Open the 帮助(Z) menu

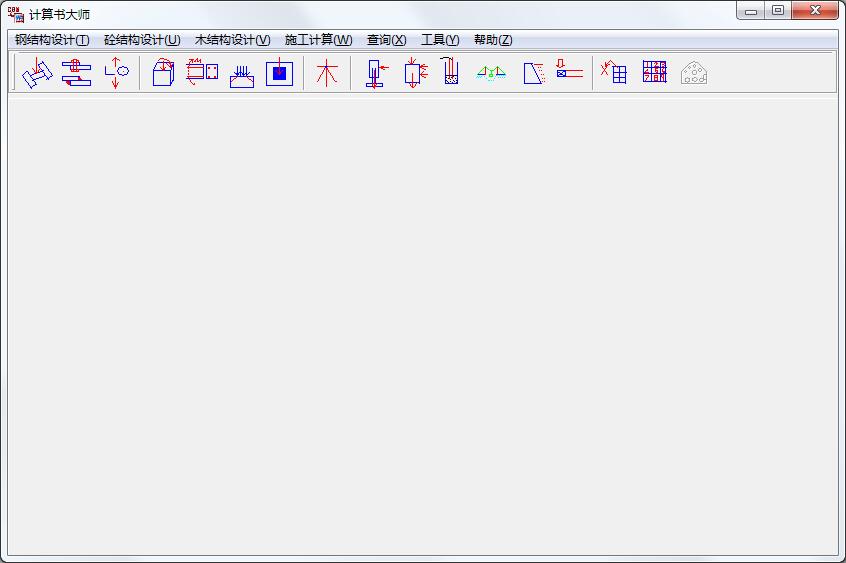(x=493, y=40)
